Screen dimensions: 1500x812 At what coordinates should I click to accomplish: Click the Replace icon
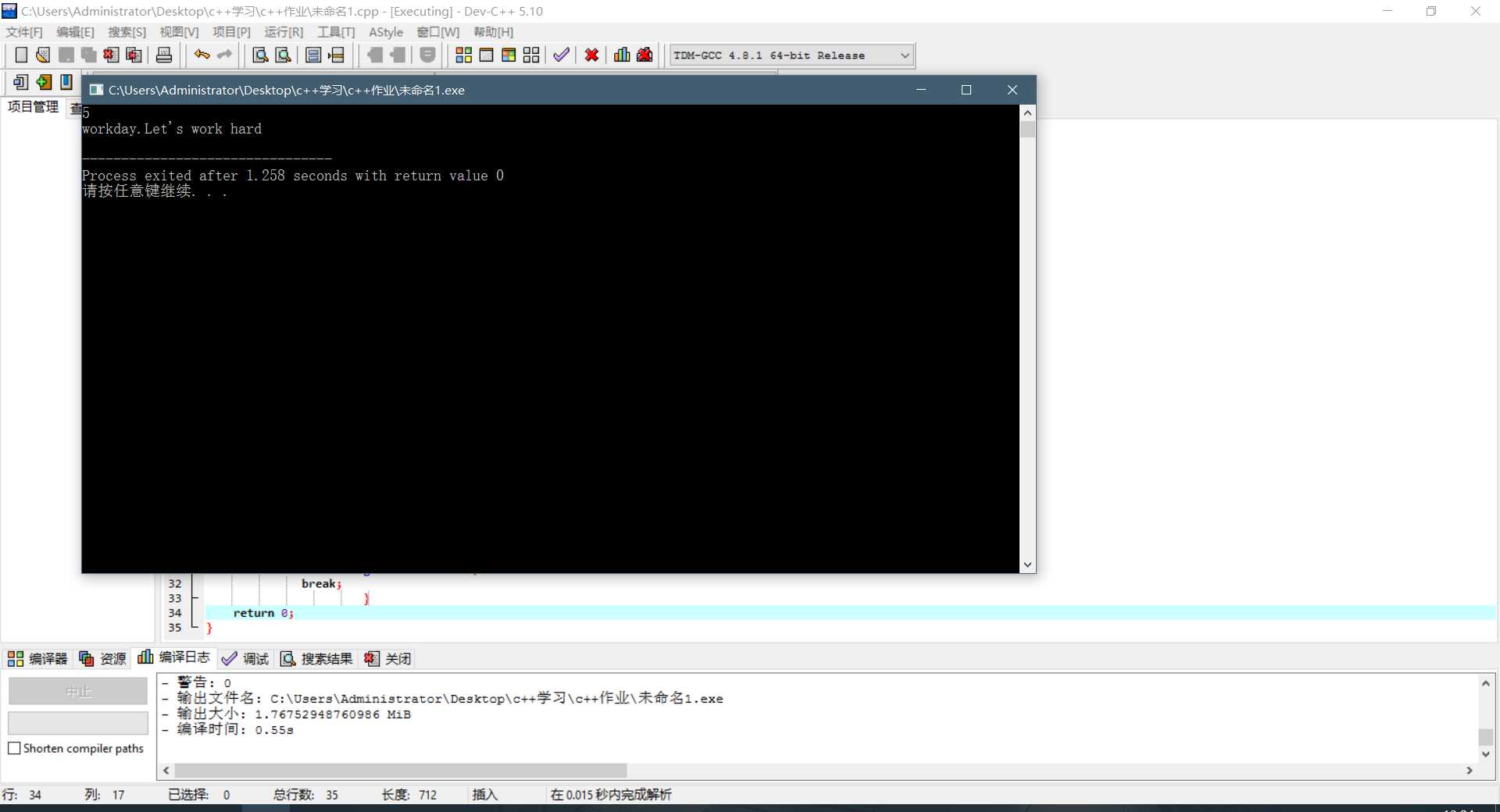point(284,55)
